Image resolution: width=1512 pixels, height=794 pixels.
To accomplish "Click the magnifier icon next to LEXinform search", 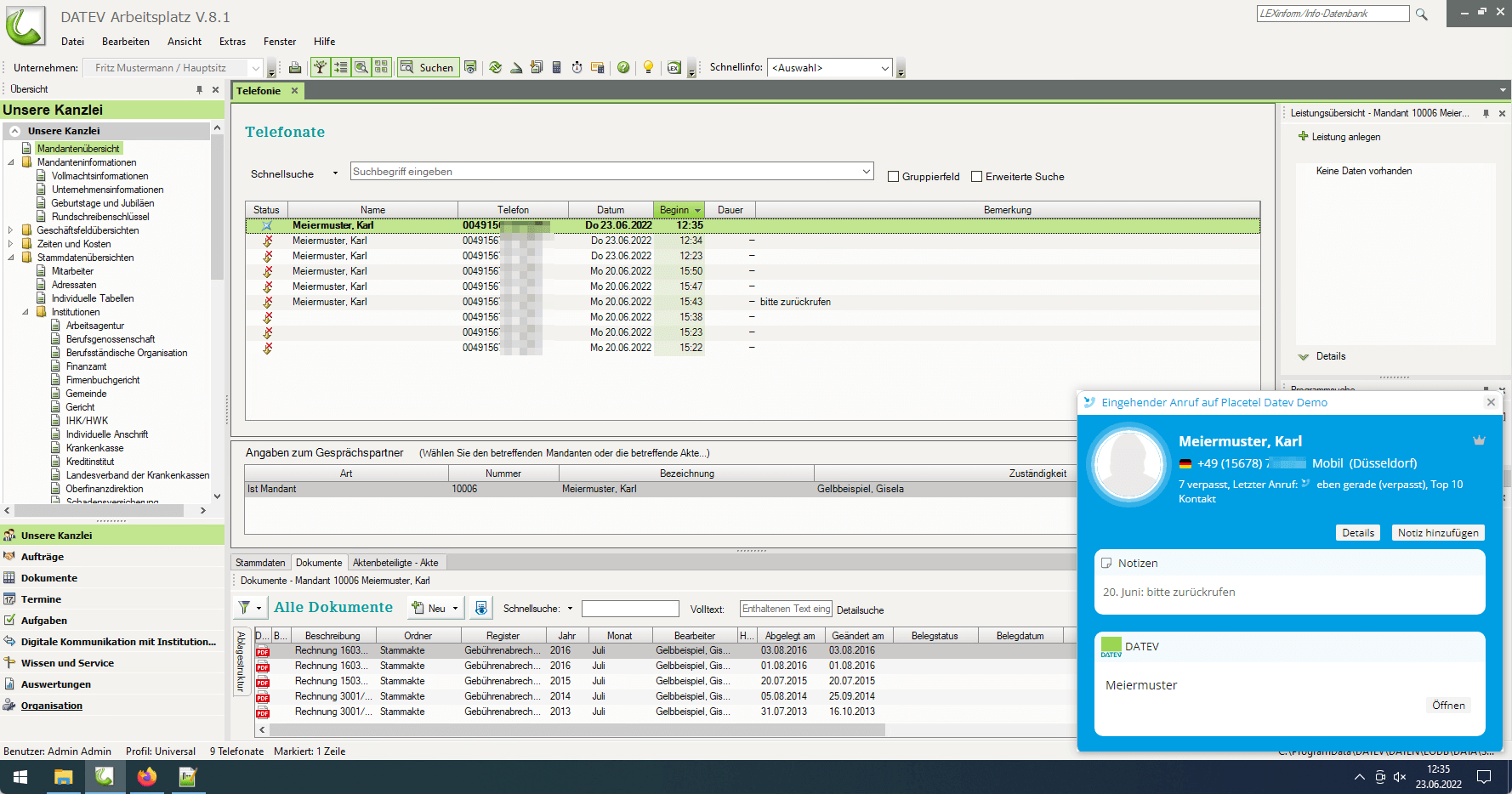I will pos(1421,14).
